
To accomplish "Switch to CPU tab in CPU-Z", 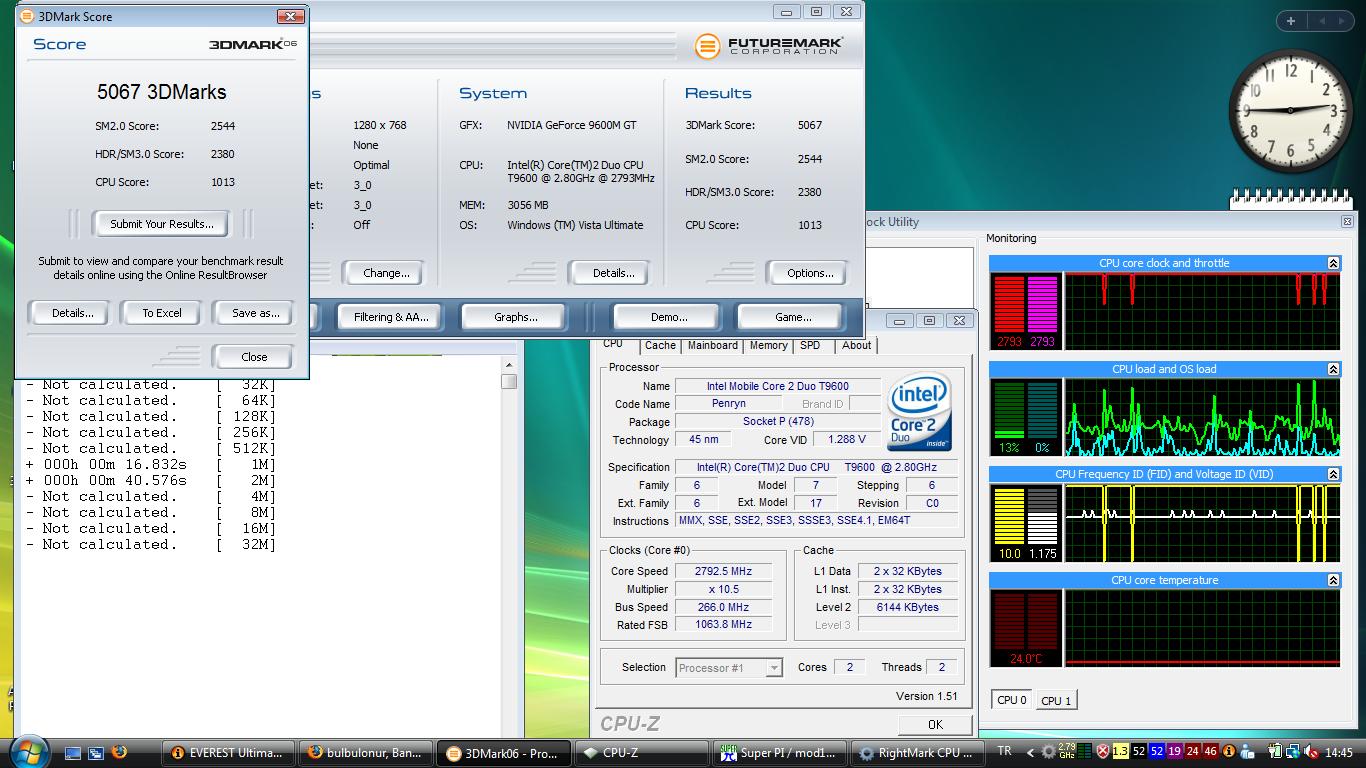I will coord(613,344).
